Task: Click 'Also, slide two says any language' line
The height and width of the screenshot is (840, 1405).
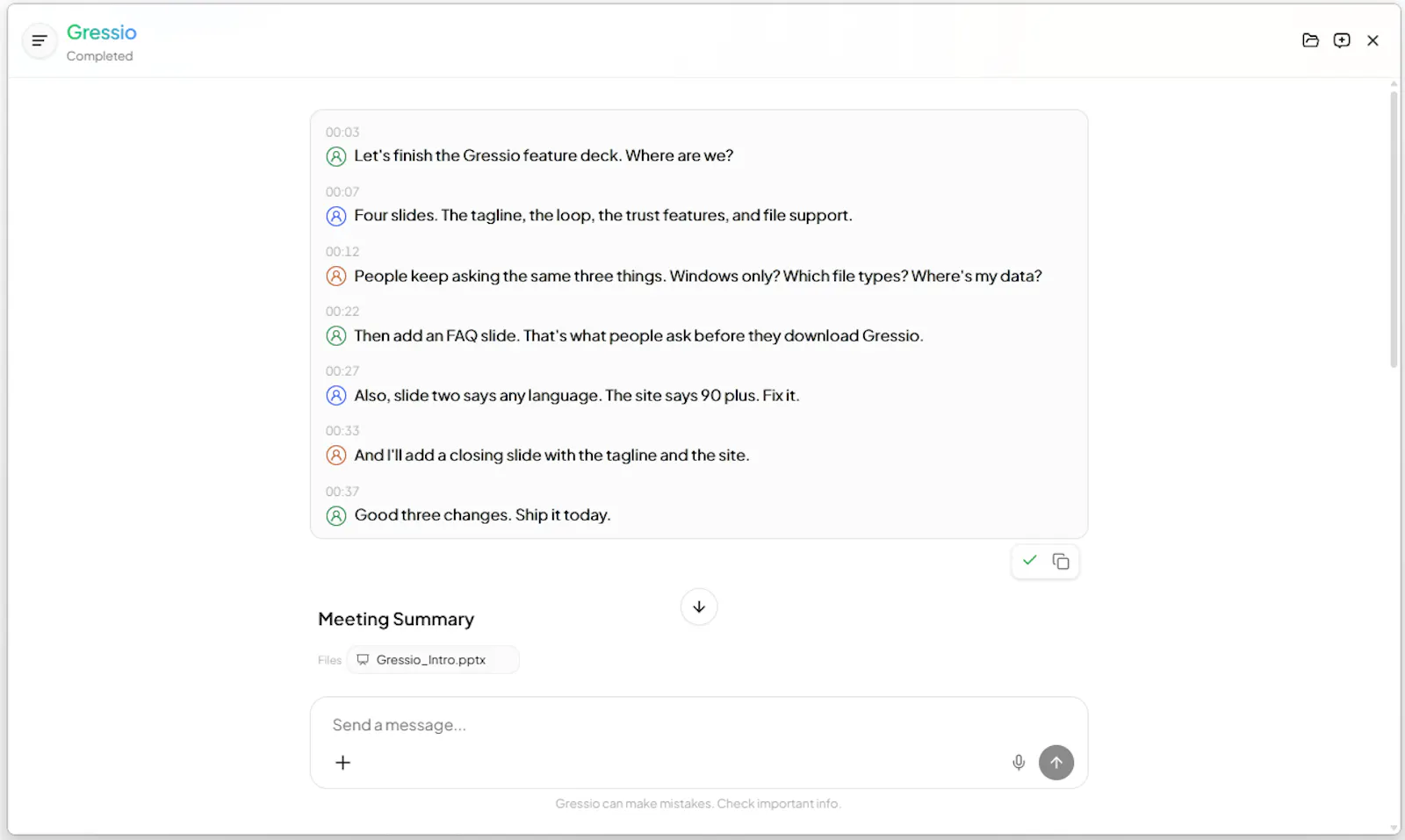Action: tap(577, 396)
